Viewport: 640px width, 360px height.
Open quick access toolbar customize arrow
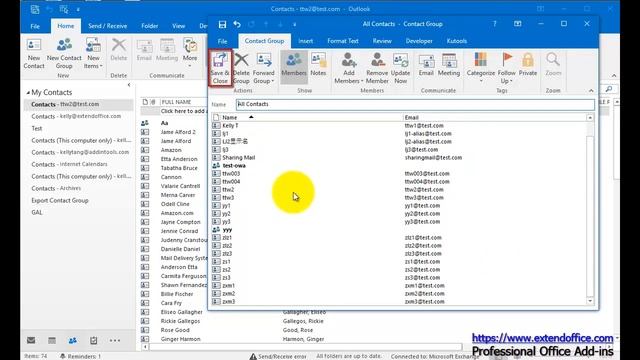pos(294,24)
